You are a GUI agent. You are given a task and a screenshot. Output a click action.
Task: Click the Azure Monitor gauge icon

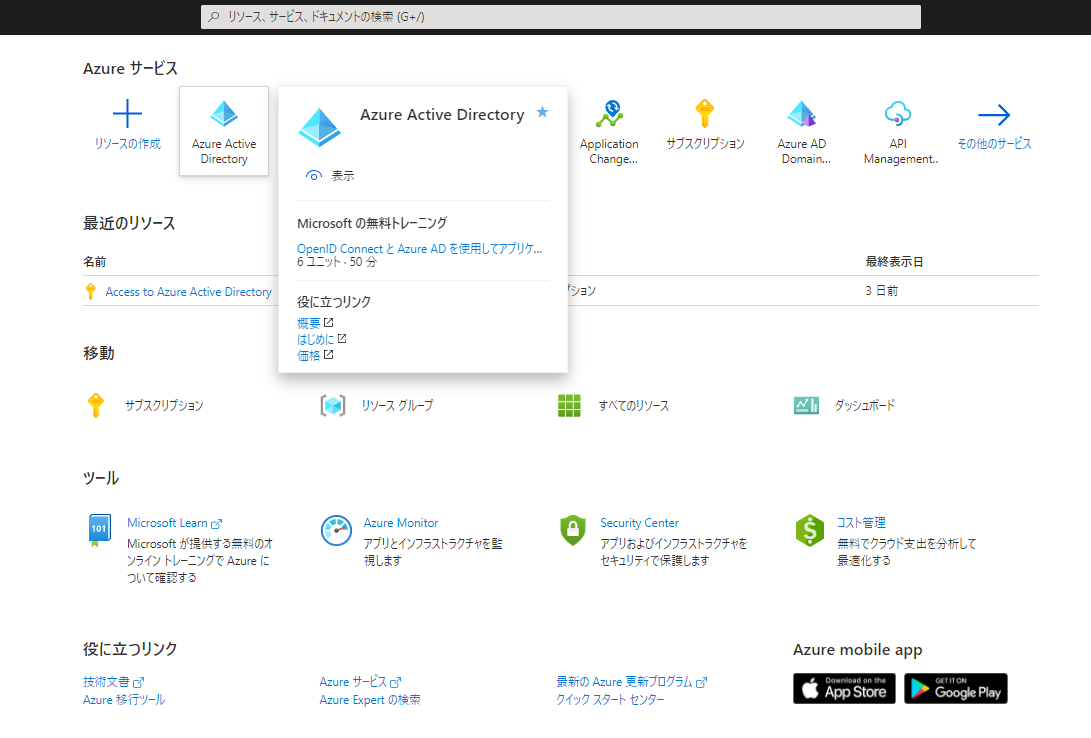[336, 531]
